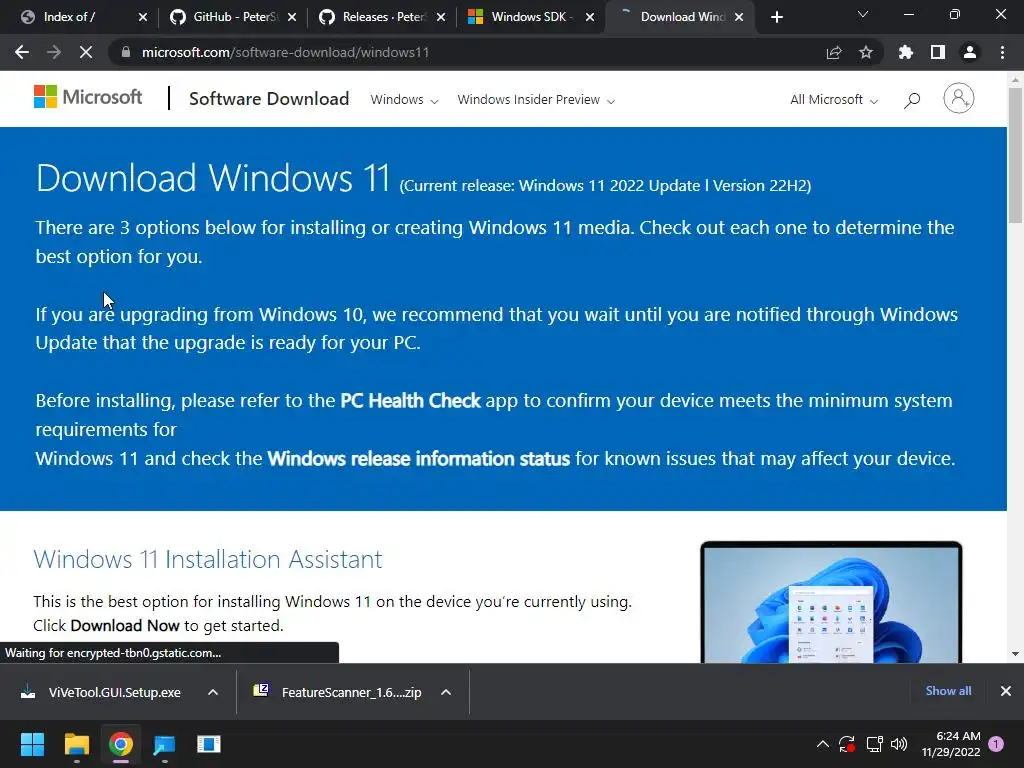Share this page via share icon
This screenshot has height=768, width=1024.
click(x=834, y=52)
